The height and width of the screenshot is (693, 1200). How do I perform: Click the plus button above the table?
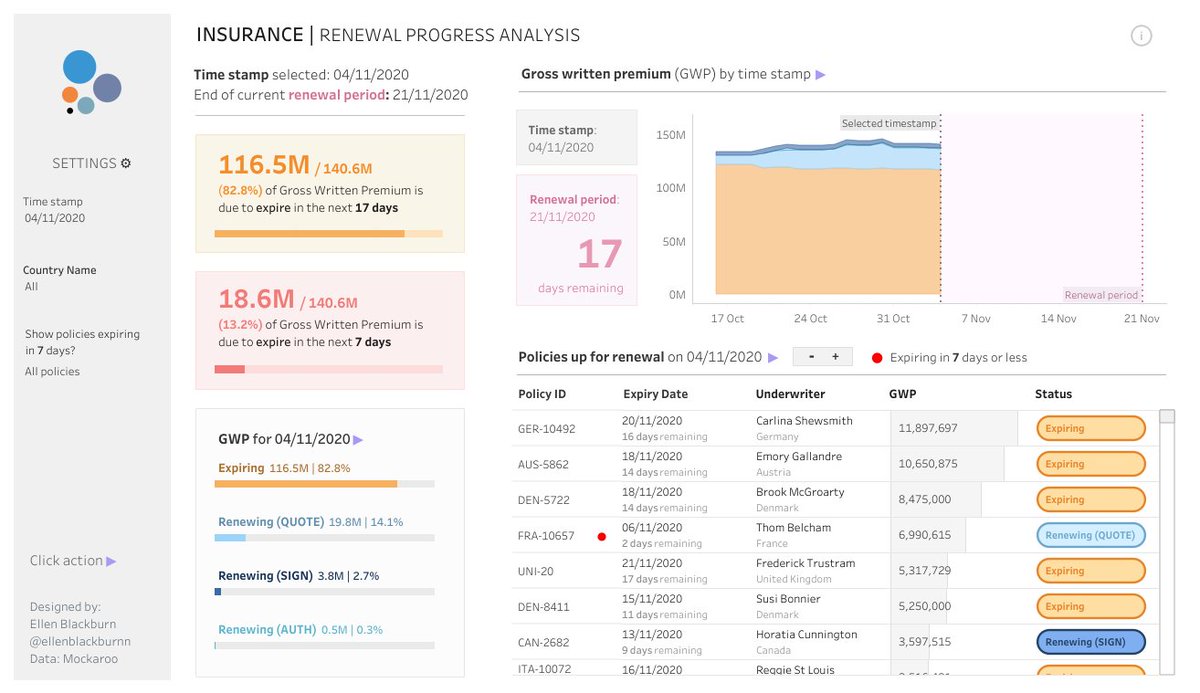pos(837,357)
